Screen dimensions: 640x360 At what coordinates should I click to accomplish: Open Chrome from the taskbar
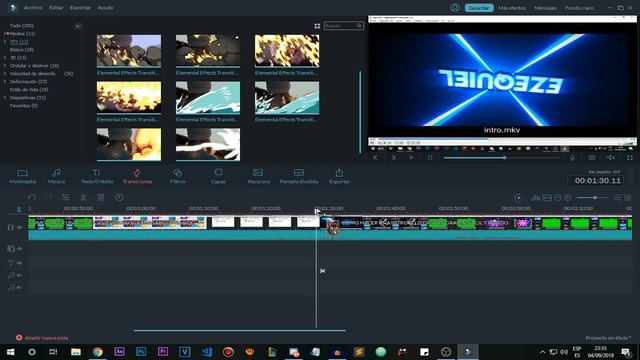(x=98, y=351)
